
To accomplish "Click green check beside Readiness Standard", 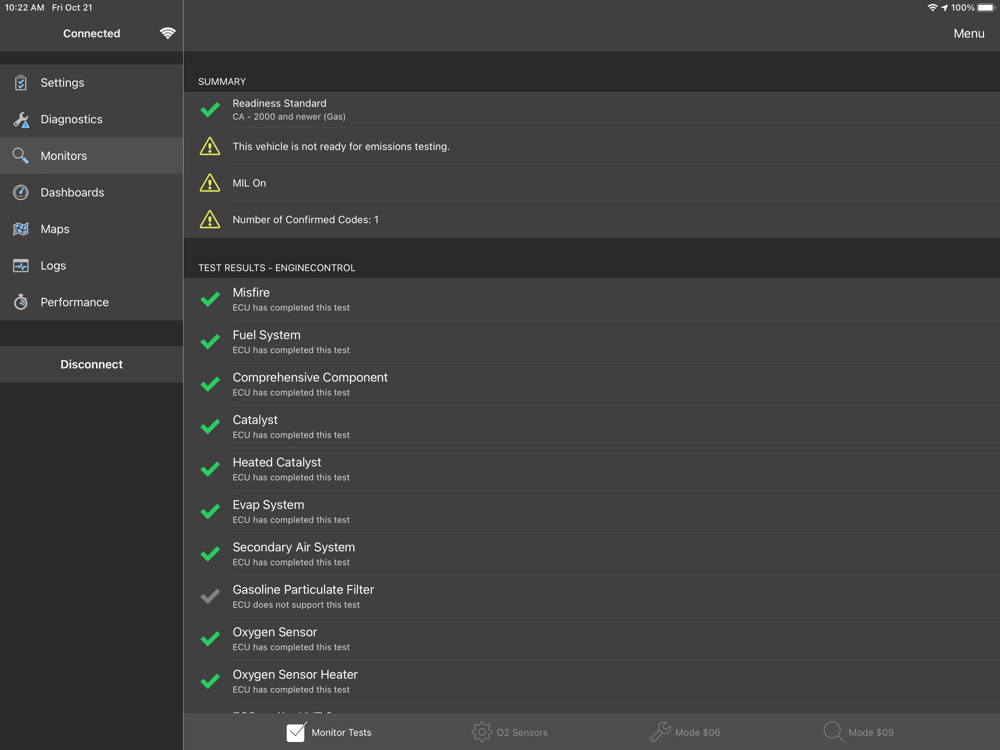I will 210,110.
